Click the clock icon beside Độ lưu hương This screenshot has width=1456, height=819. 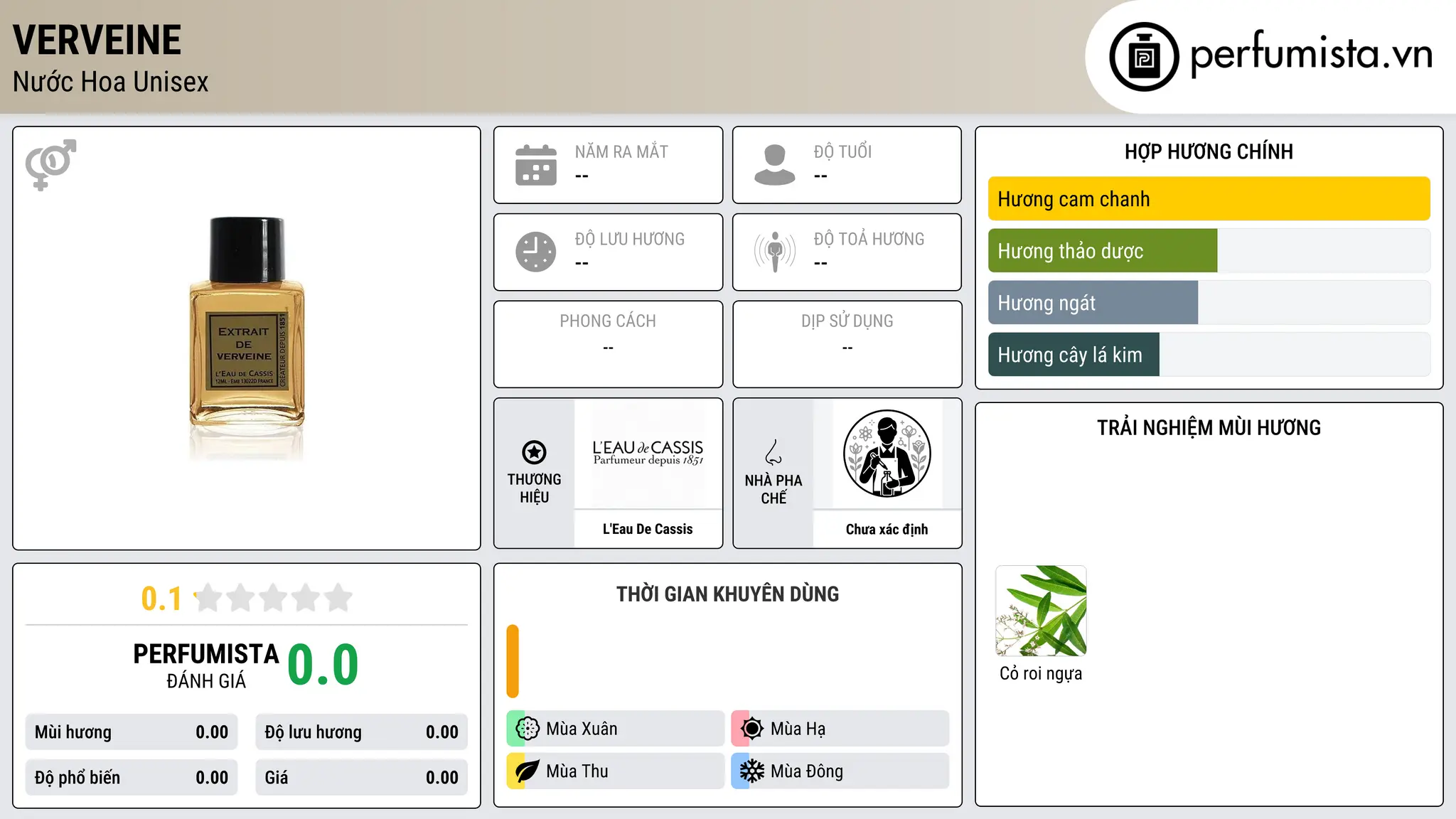coord(536,252)
